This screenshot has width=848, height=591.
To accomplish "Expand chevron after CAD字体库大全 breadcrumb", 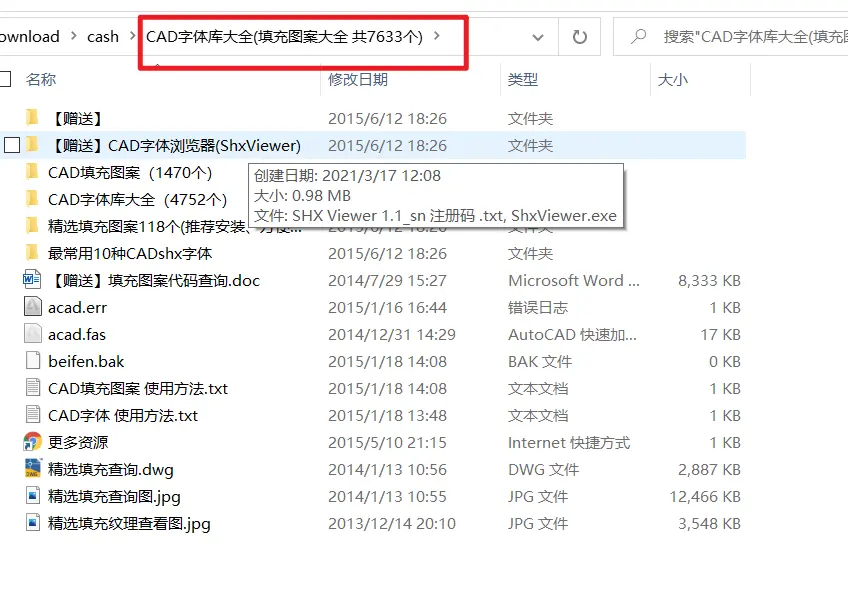I will tap(437, 36).
